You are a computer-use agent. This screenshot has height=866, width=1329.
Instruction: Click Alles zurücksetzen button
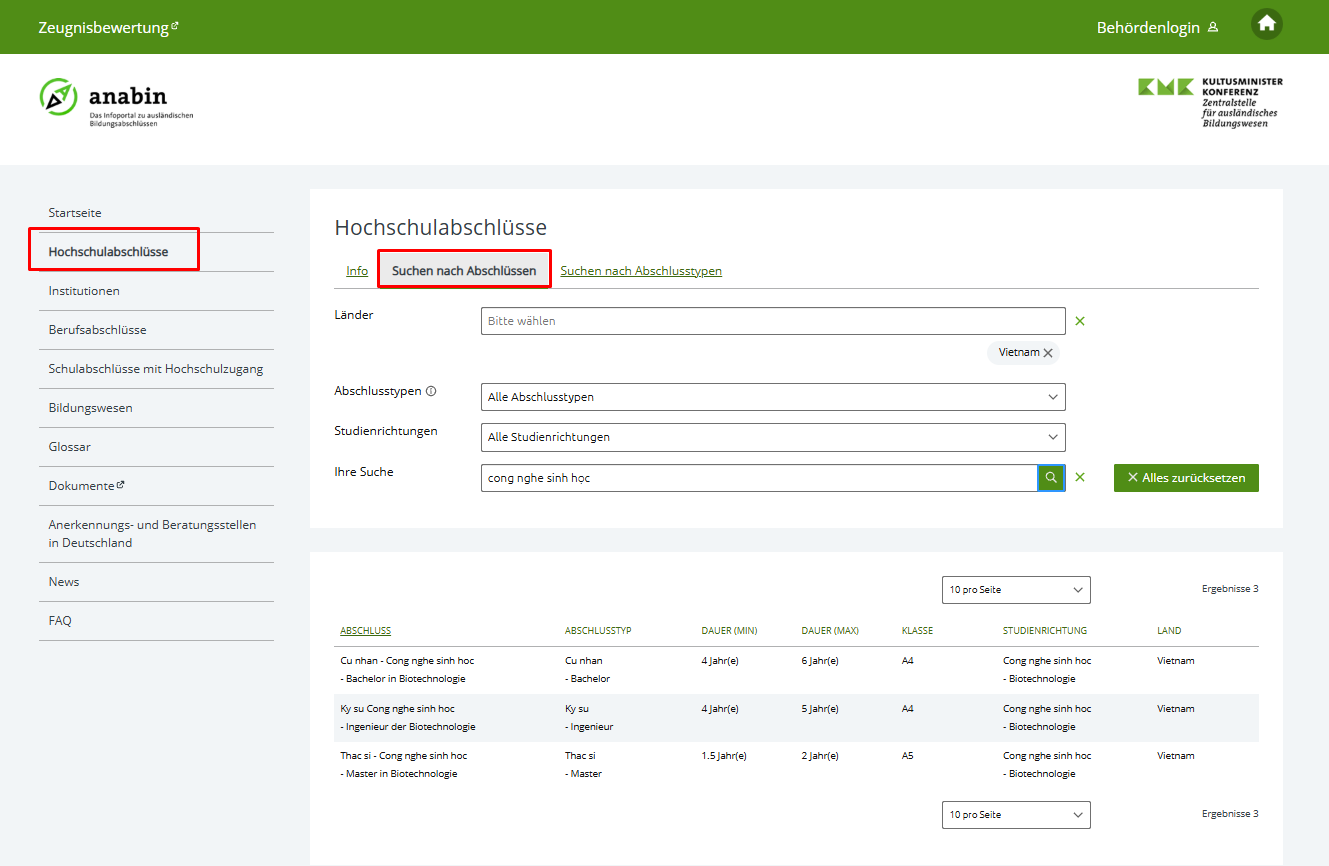1186,478
